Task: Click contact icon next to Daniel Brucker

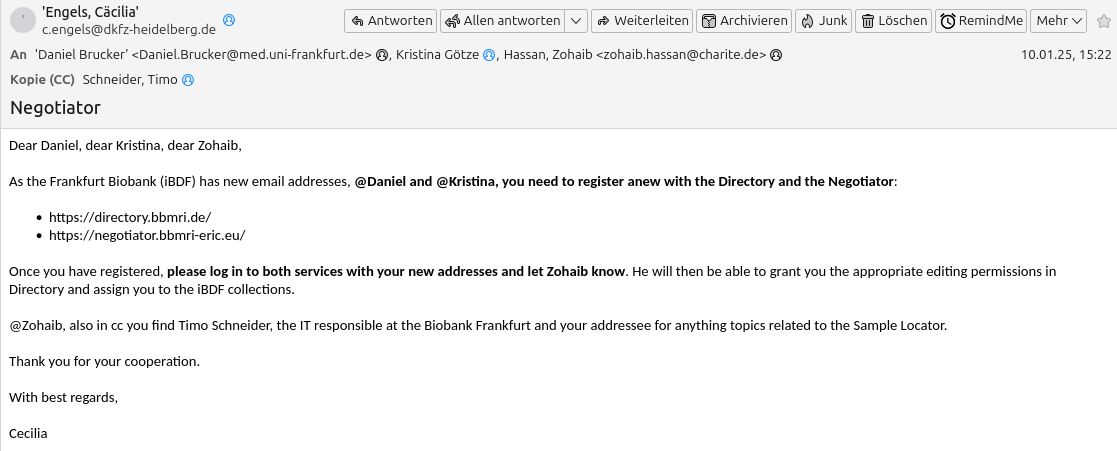Action: tap(382, 55)
